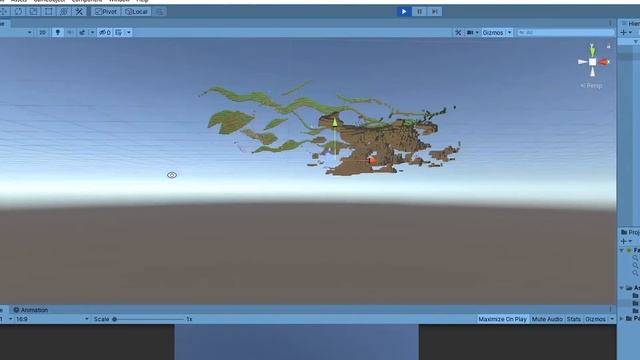The image size is (640, 360).
Task: Open the scene camera settings icon
Action: tap(470, 32)
